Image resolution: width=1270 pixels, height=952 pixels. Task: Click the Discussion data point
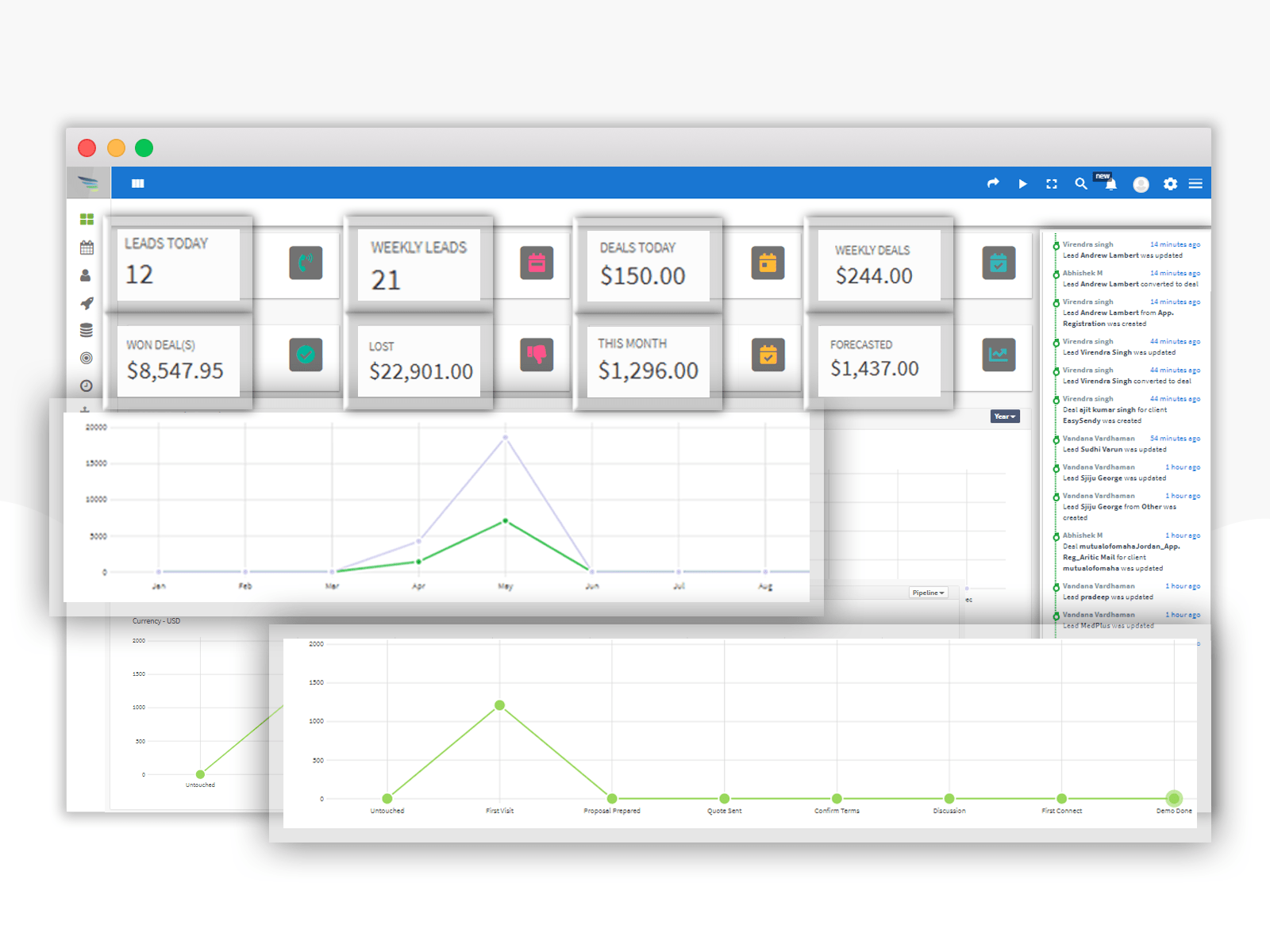pos(949,798)
